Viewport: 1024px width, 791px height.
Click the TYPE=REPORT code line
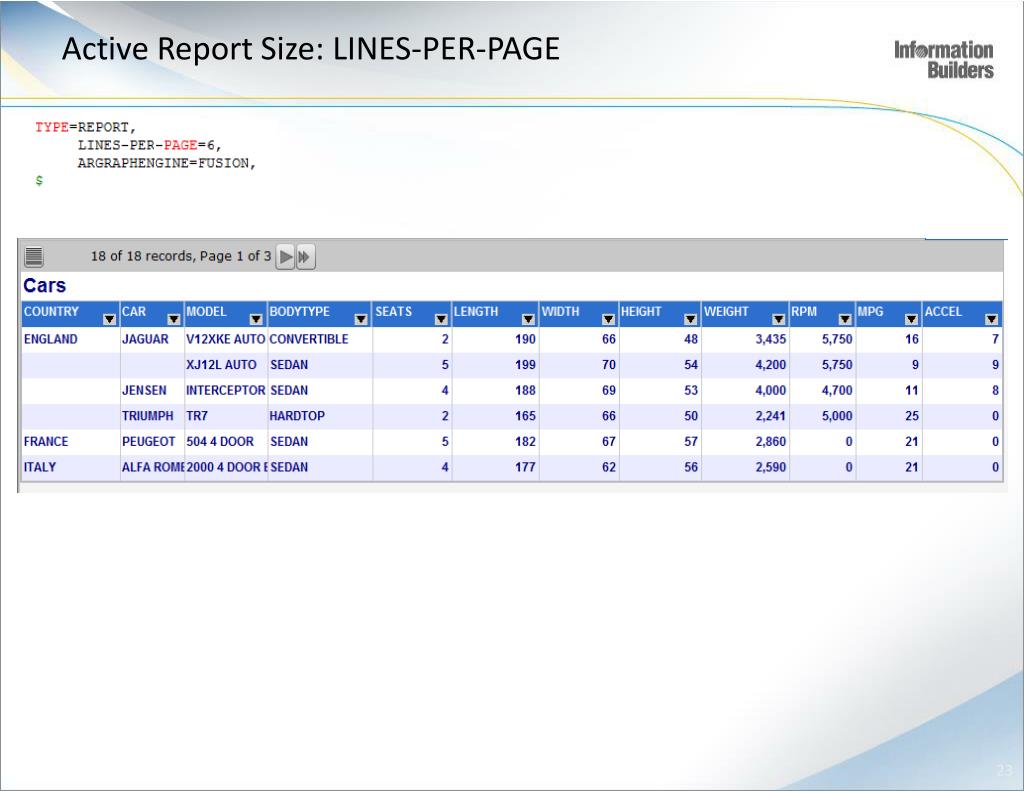coord(86,127)
